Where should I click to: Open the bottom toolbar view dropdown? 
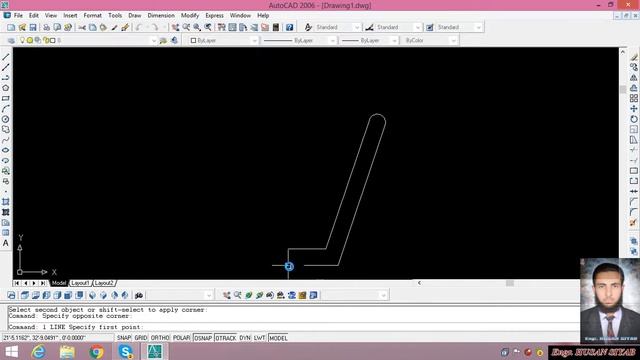coord(209,295)
